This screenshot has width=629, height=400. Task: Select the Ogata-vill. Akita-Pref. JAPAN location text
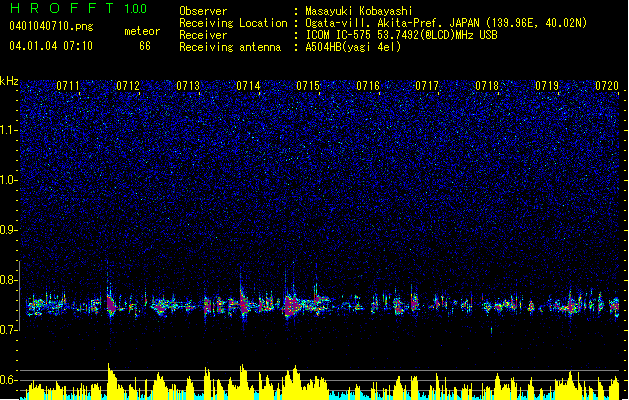pos(446,23)
